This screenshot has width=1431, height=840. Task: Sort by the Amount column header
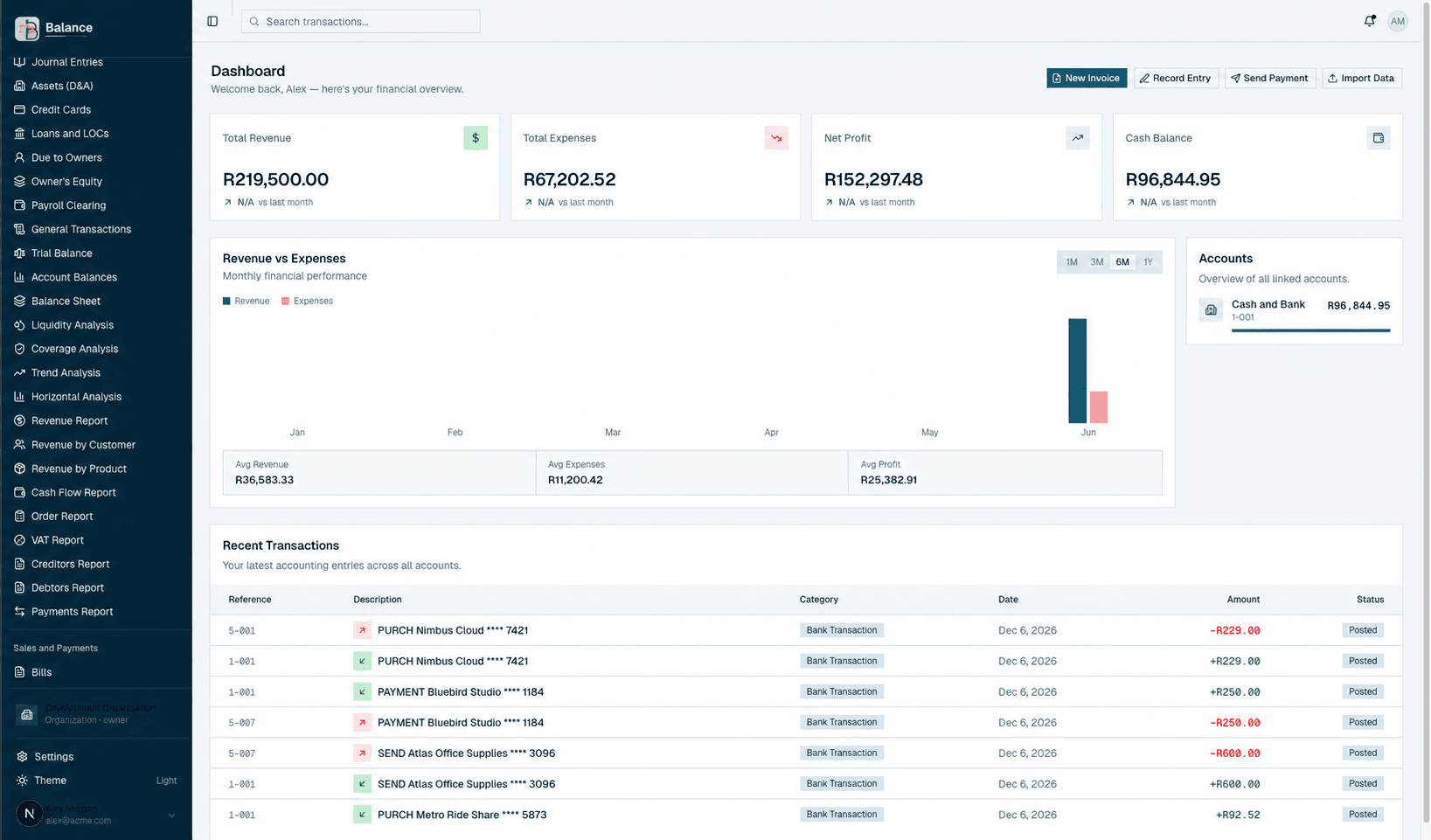1243,600
